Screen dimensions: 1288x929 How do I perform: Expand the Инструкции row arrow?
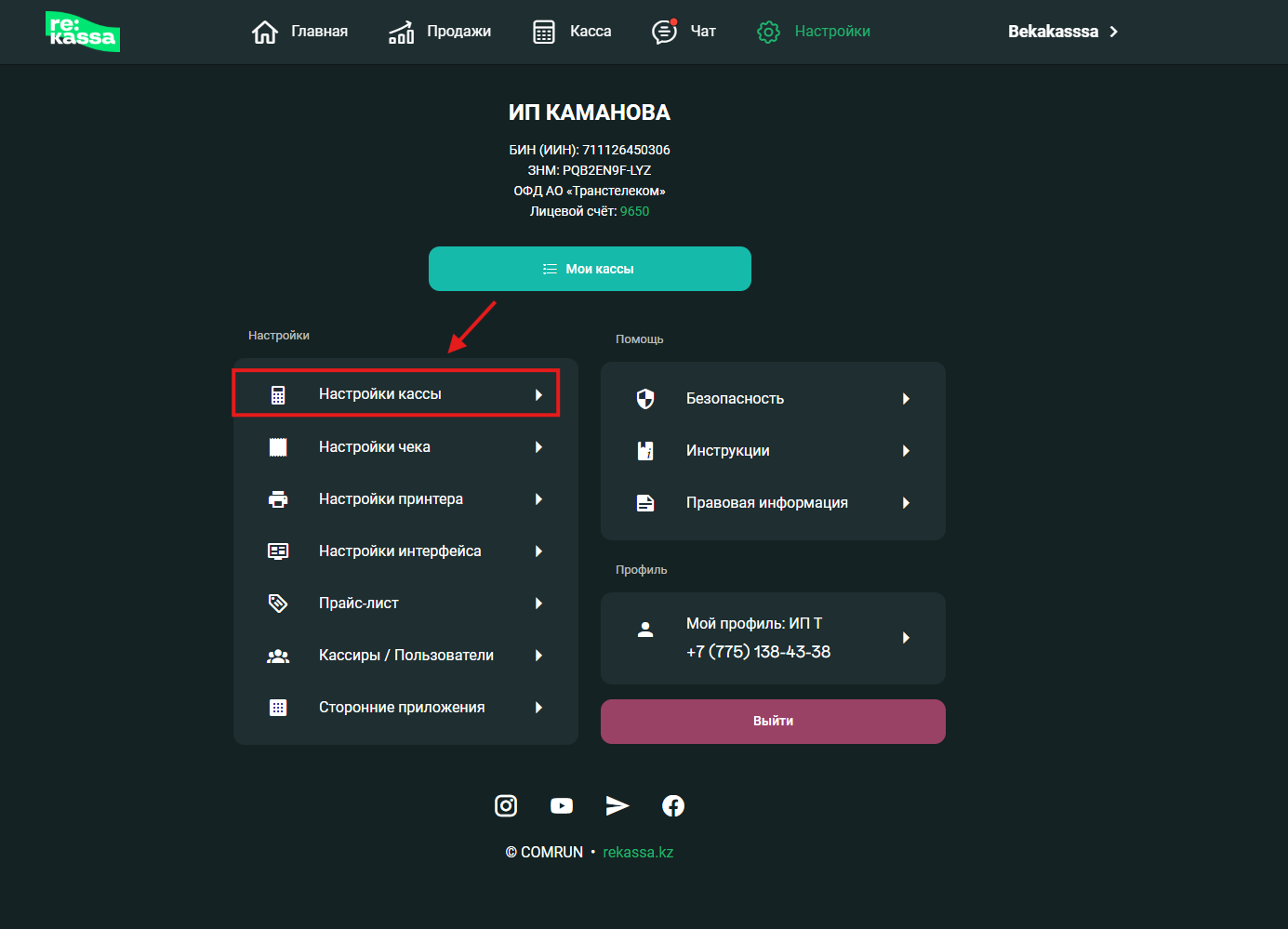pos(906,451)
